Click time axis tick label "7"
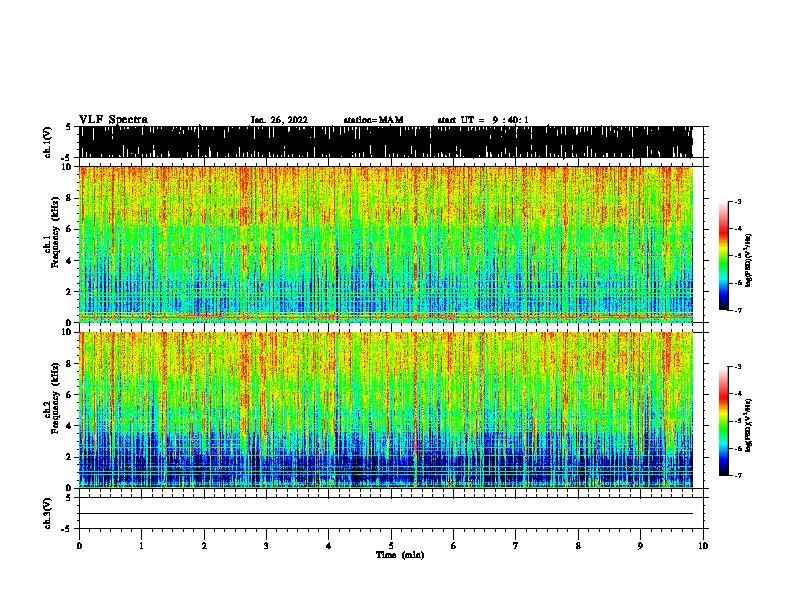This screenshot has height=612, width=792. click(x=516, y=546)
